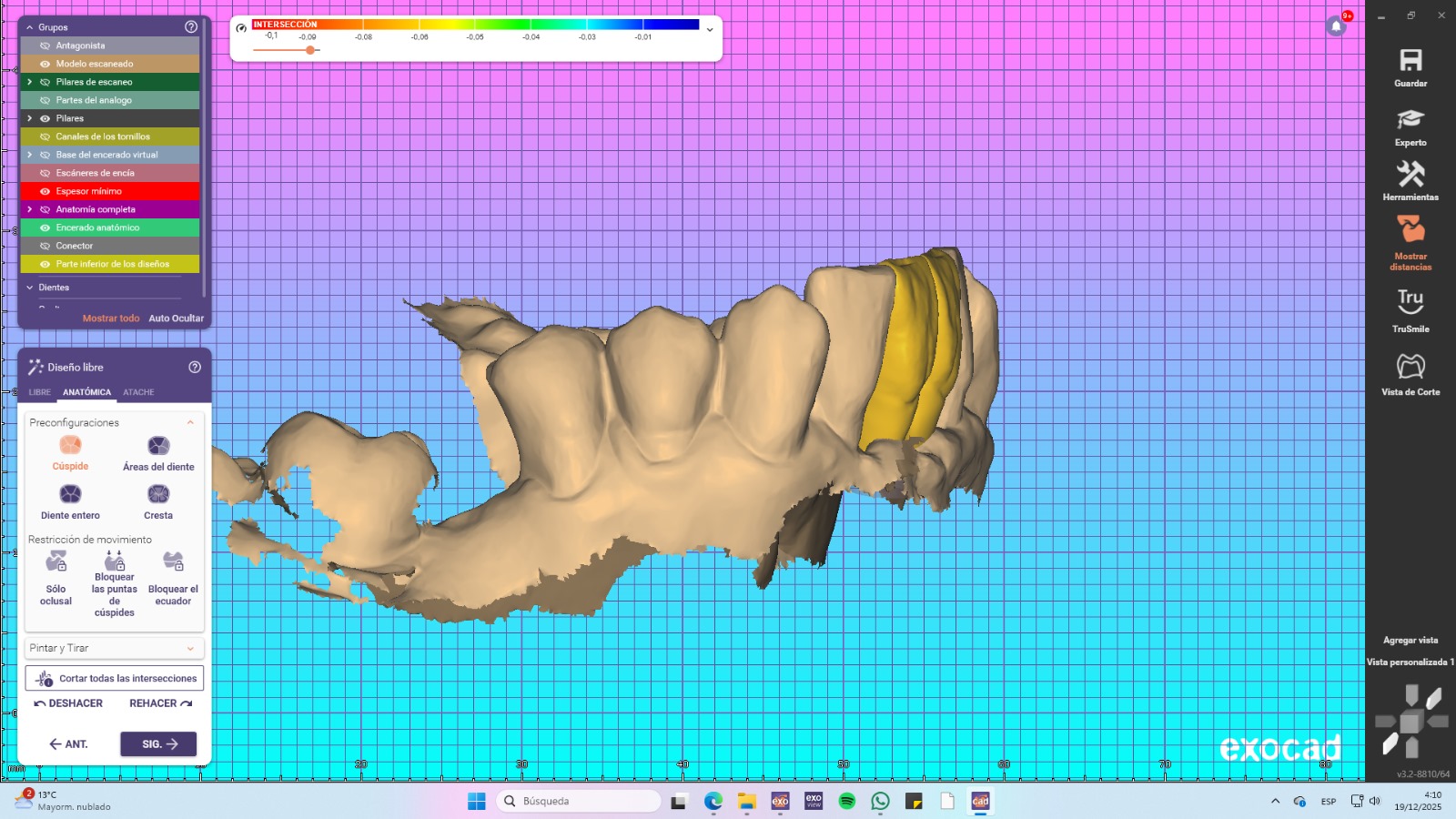The height and width of the screenshot is (819, 1456).
Task: Toggle visibility of Antagonista group
Action: pos(45,45)
